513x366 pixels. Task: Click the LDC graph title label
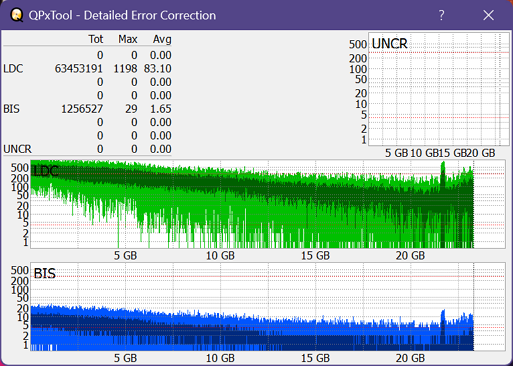click(x=46, y=171)
